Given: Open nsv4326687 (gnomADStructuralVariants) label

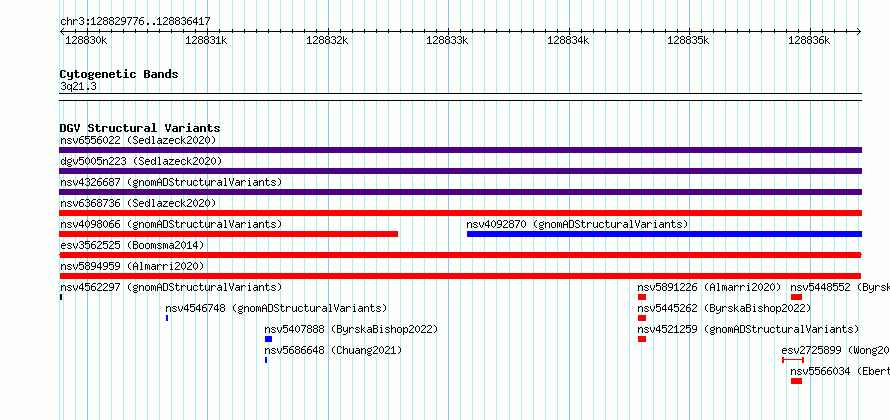Looking at the screenshot, I should (x=171, y=182).
